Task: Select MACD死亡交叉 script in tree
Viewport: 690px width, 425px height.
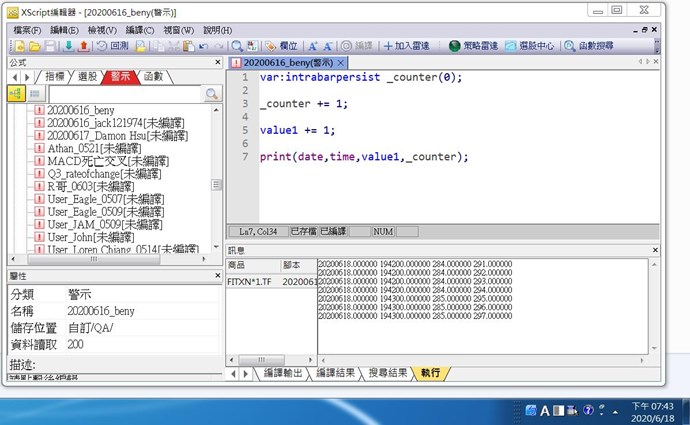Action: click(x=92, y=161)
